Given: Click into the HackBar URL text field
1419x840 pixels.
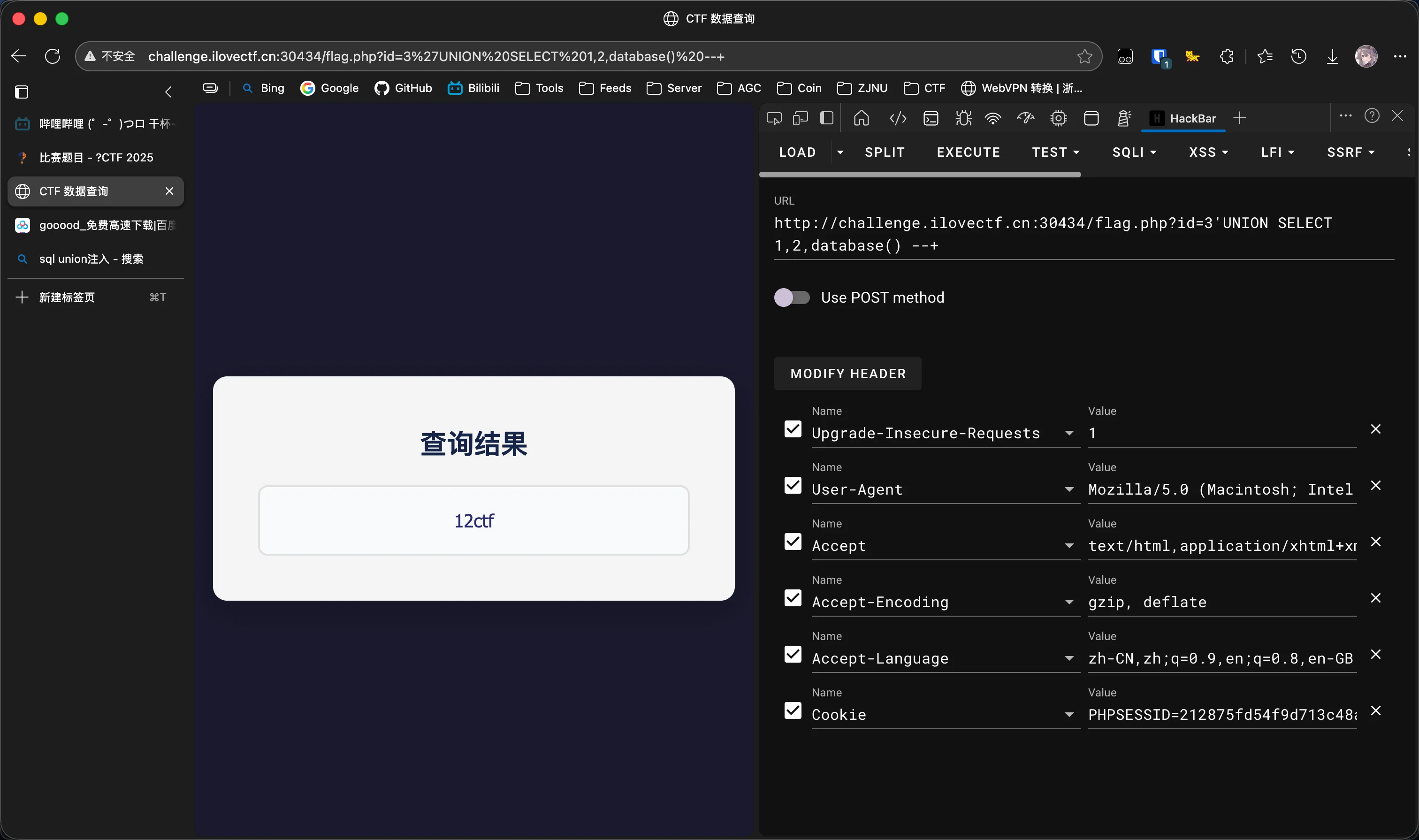Looking at the screenshot, I should (1053, 234).
